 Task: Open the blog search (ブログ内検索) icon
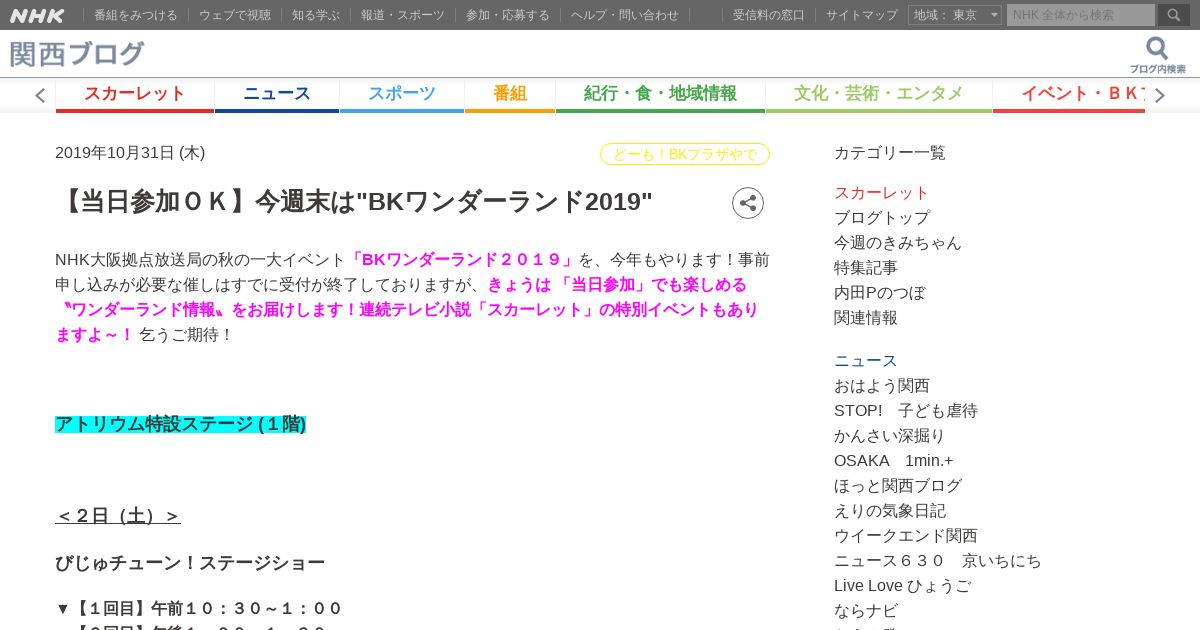(x=1157, y=55)
